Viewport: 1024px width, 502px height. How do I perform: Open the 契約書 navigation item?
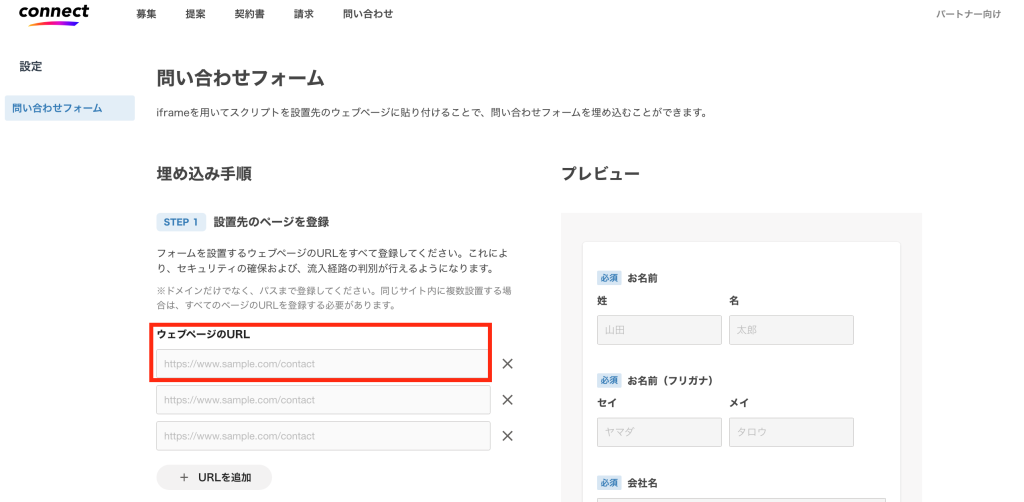point(249,14)
